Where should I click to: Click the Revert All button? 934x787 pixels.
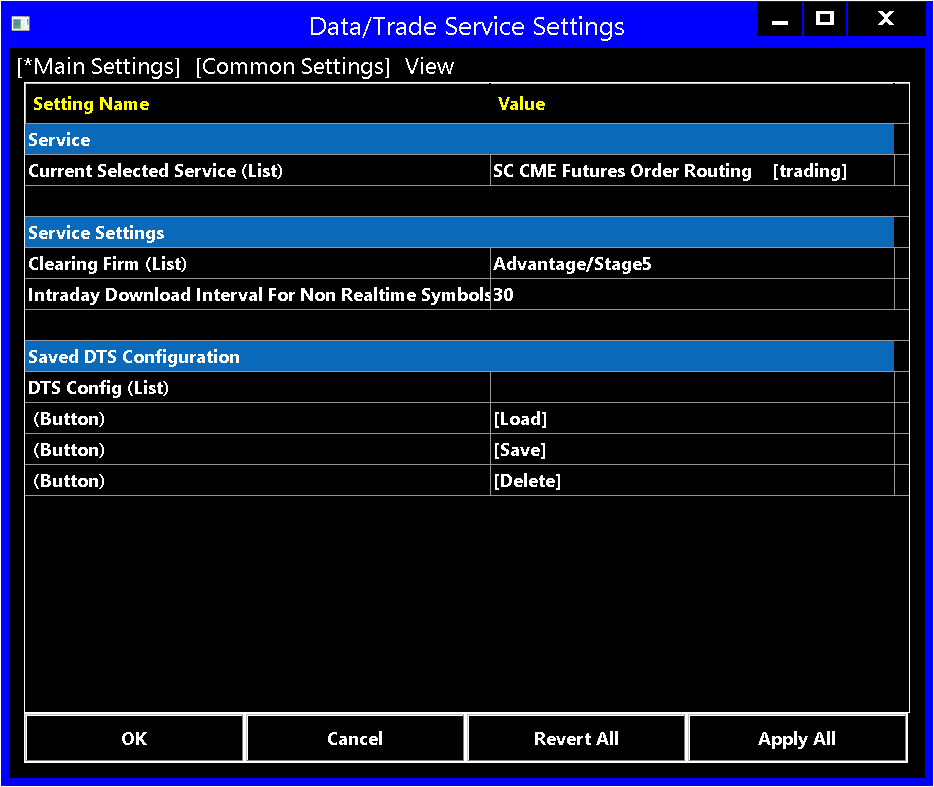[576, 738]
